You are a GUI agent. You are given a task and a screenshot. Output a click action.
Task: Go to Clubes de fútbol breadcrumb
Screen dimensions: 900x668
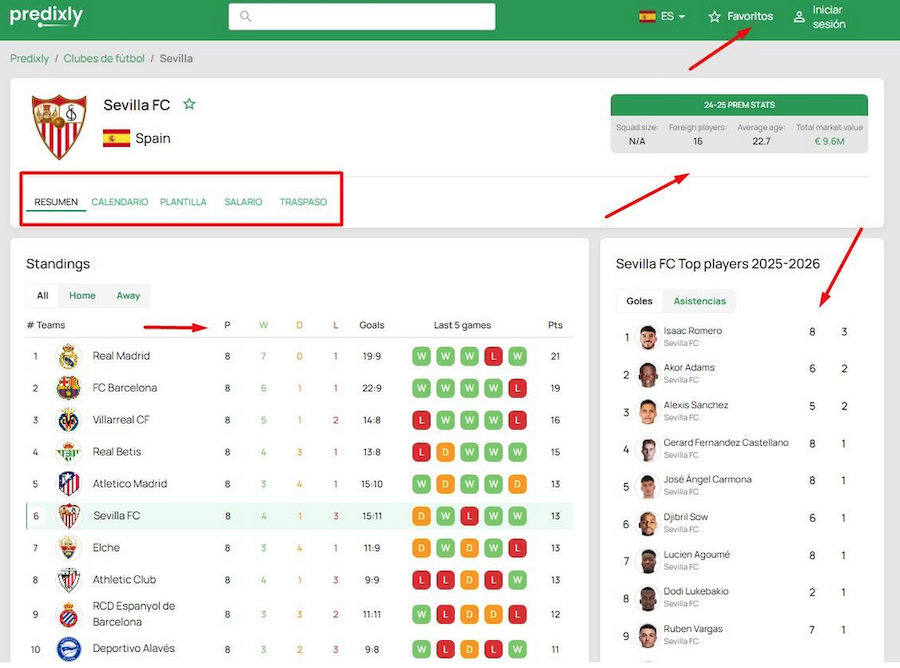[104, 59]
